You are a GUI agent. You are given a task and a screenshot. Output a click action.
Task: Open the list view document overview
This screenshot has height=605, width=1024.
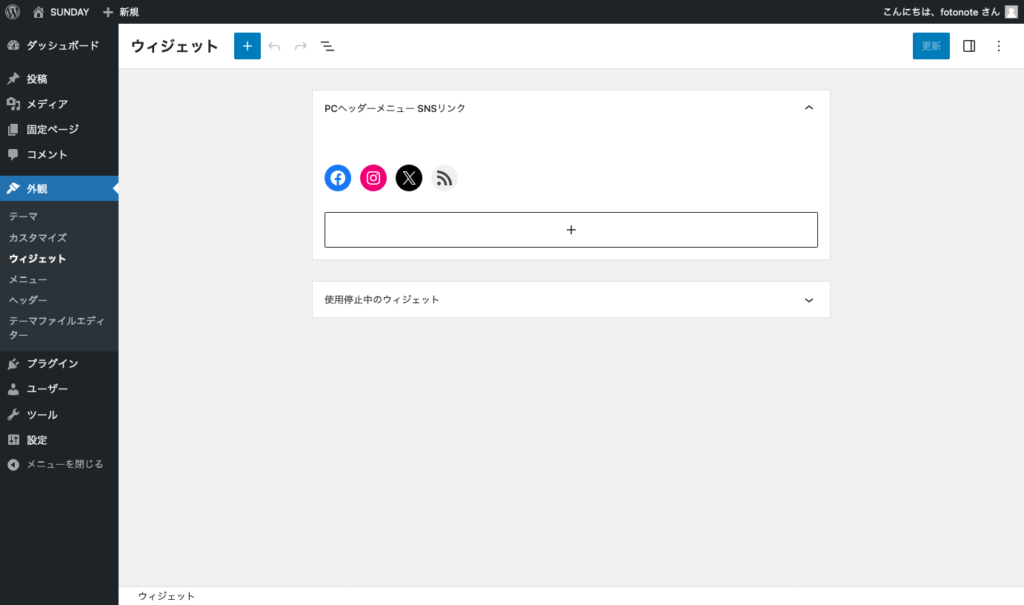[x=327, y=46]
